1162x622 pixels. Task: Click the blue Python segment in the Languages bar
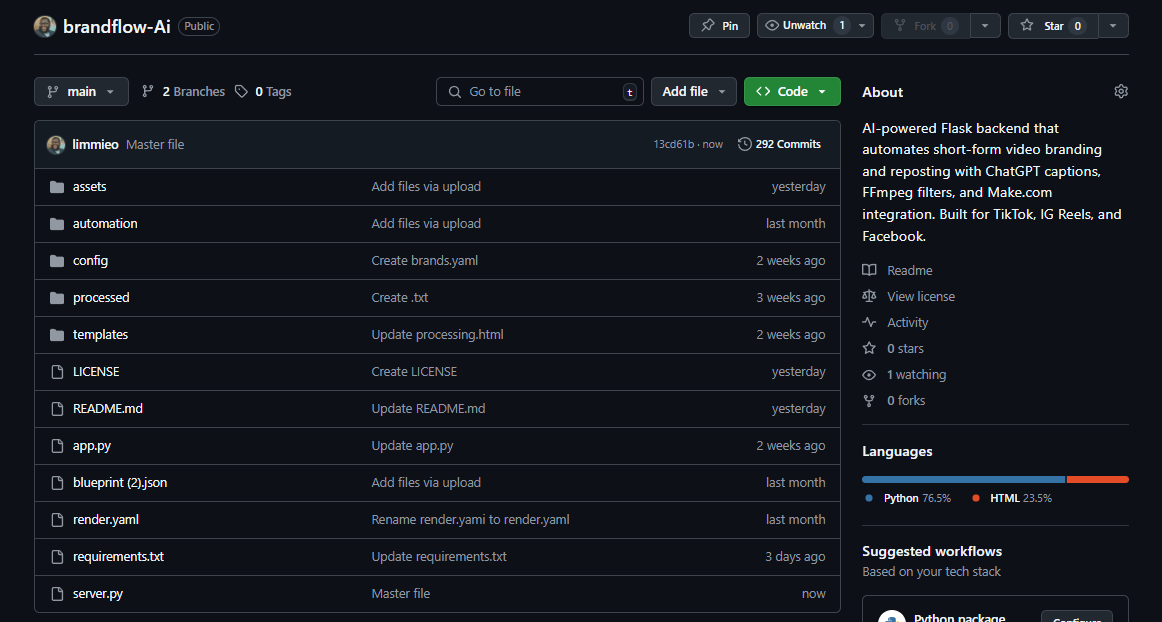pos(963,480)
